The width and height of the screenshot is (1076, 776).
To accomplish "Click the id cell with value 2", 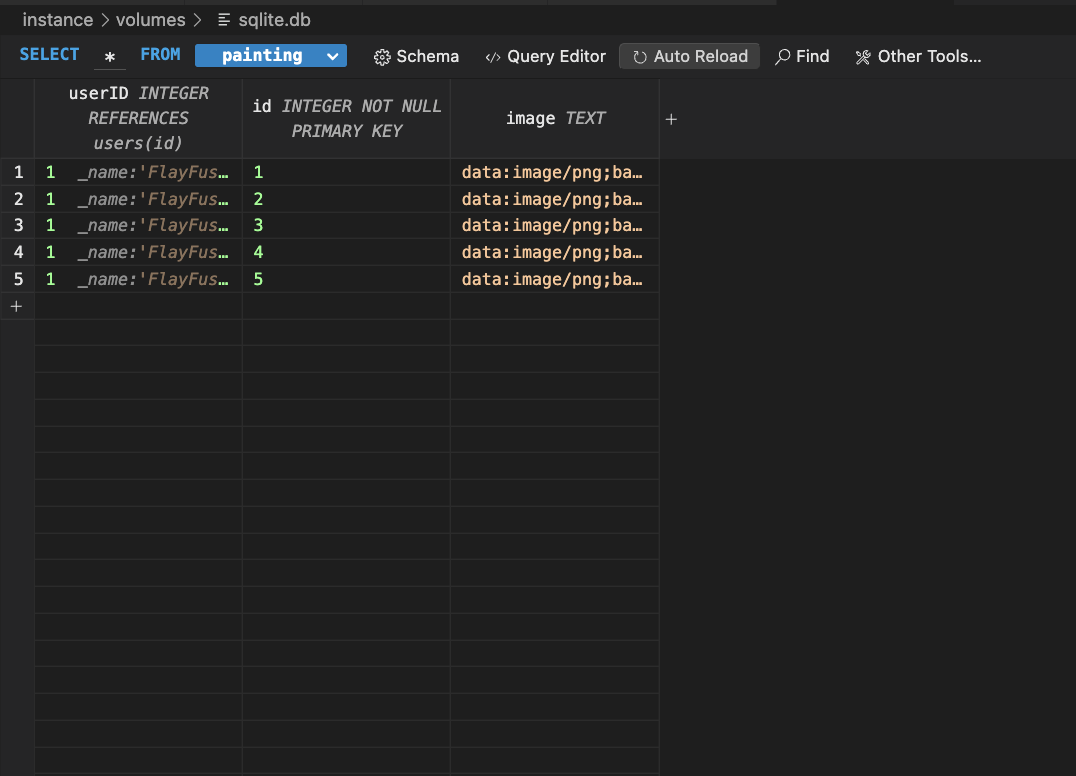I will pyautogui.click(x=347, y=199).
